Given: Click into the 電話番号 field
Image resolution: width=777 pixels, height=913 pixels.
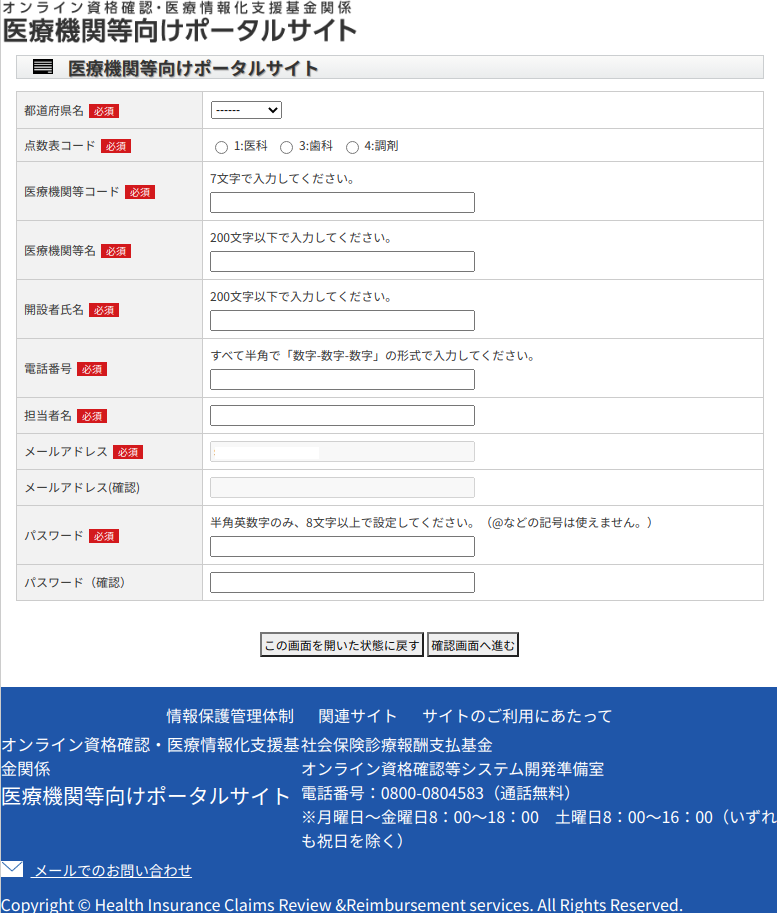Looking at the screenshot, I should pos(342,380).
